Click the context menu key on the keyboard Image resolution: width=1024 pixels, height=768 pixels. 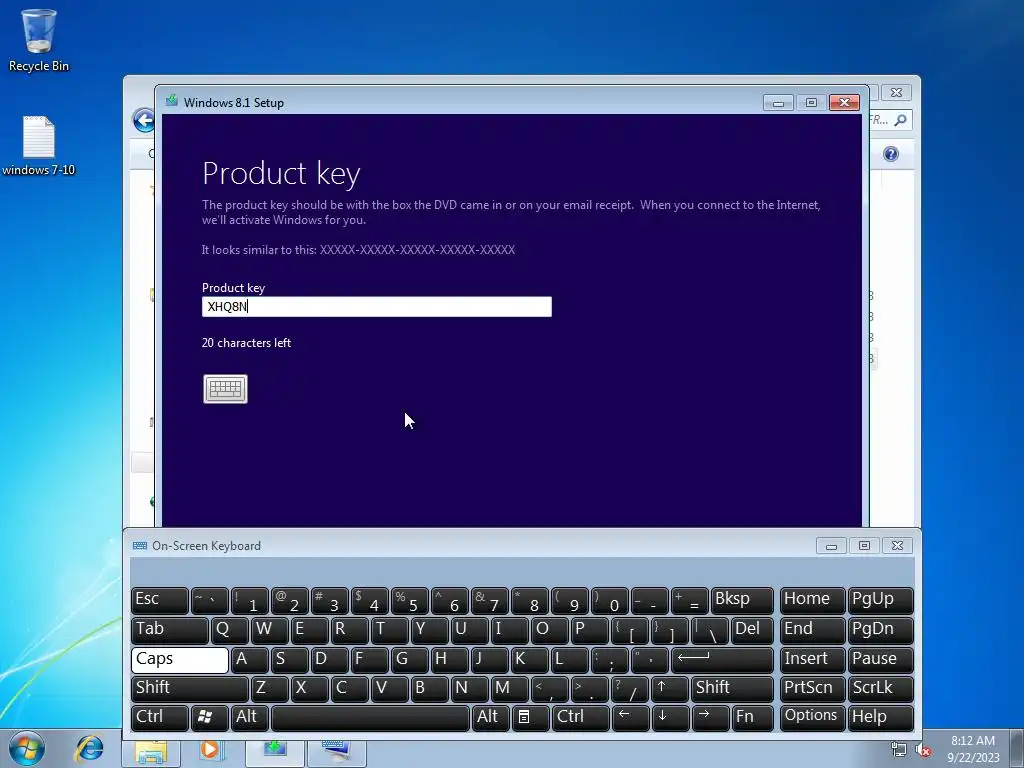pyautogui.click(x=530, y=718)
